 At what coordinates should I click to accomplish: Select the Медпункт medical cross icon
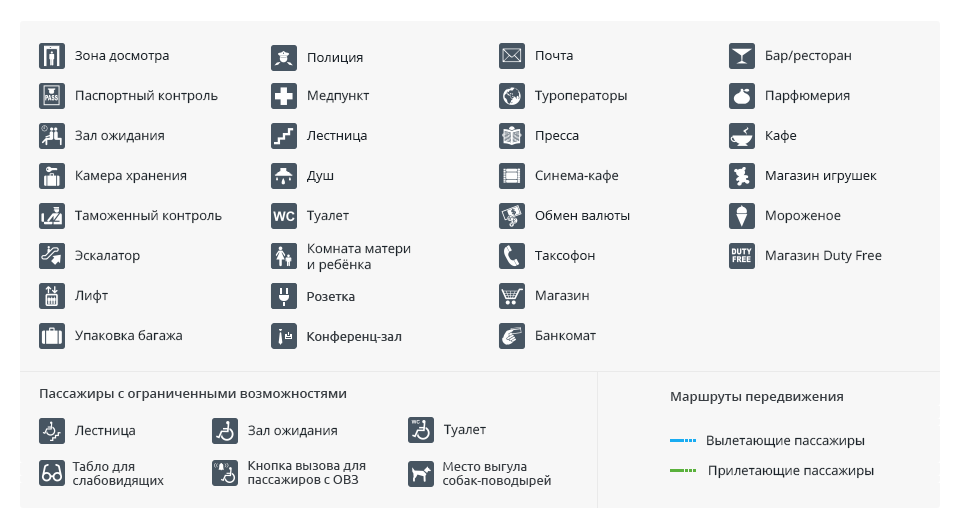coord(284,97)
